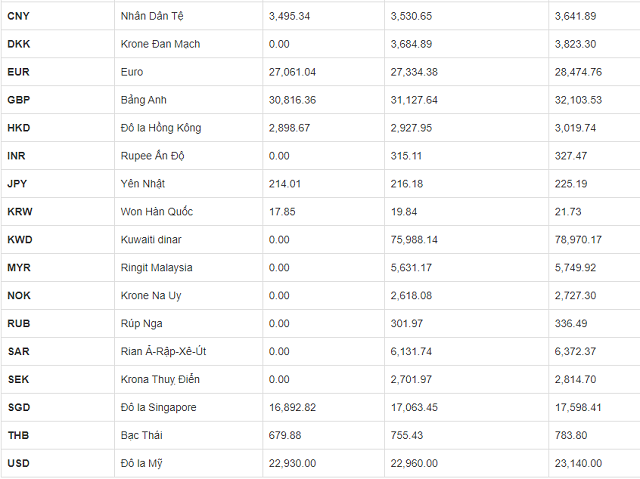640x479 pixels.
Task: Click the THB currency code
Action: 18,435
